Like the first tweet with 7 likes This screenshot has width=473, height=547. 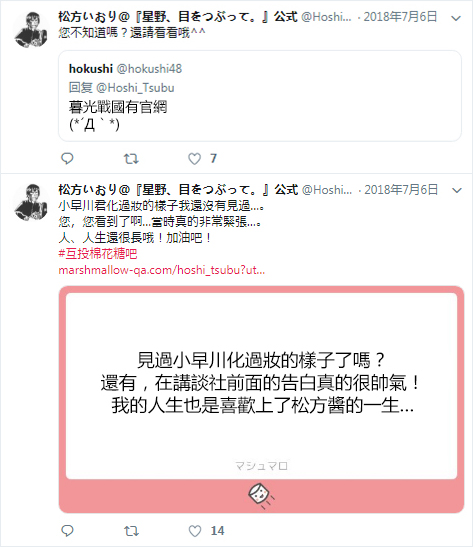(x=195, y=159)
